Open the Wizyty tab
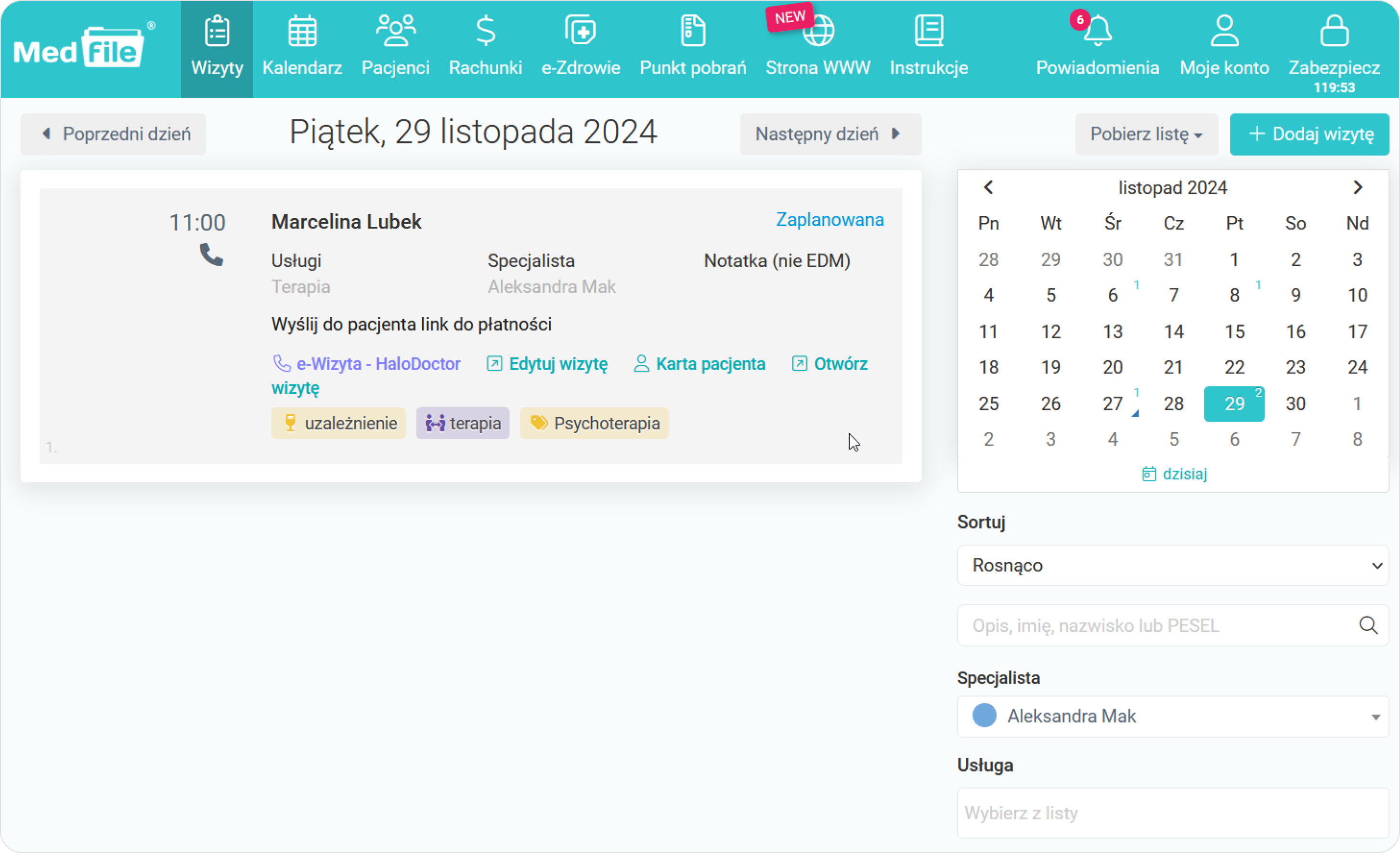Viewport: 1400px width, 853px height. [x=217, y=49]
